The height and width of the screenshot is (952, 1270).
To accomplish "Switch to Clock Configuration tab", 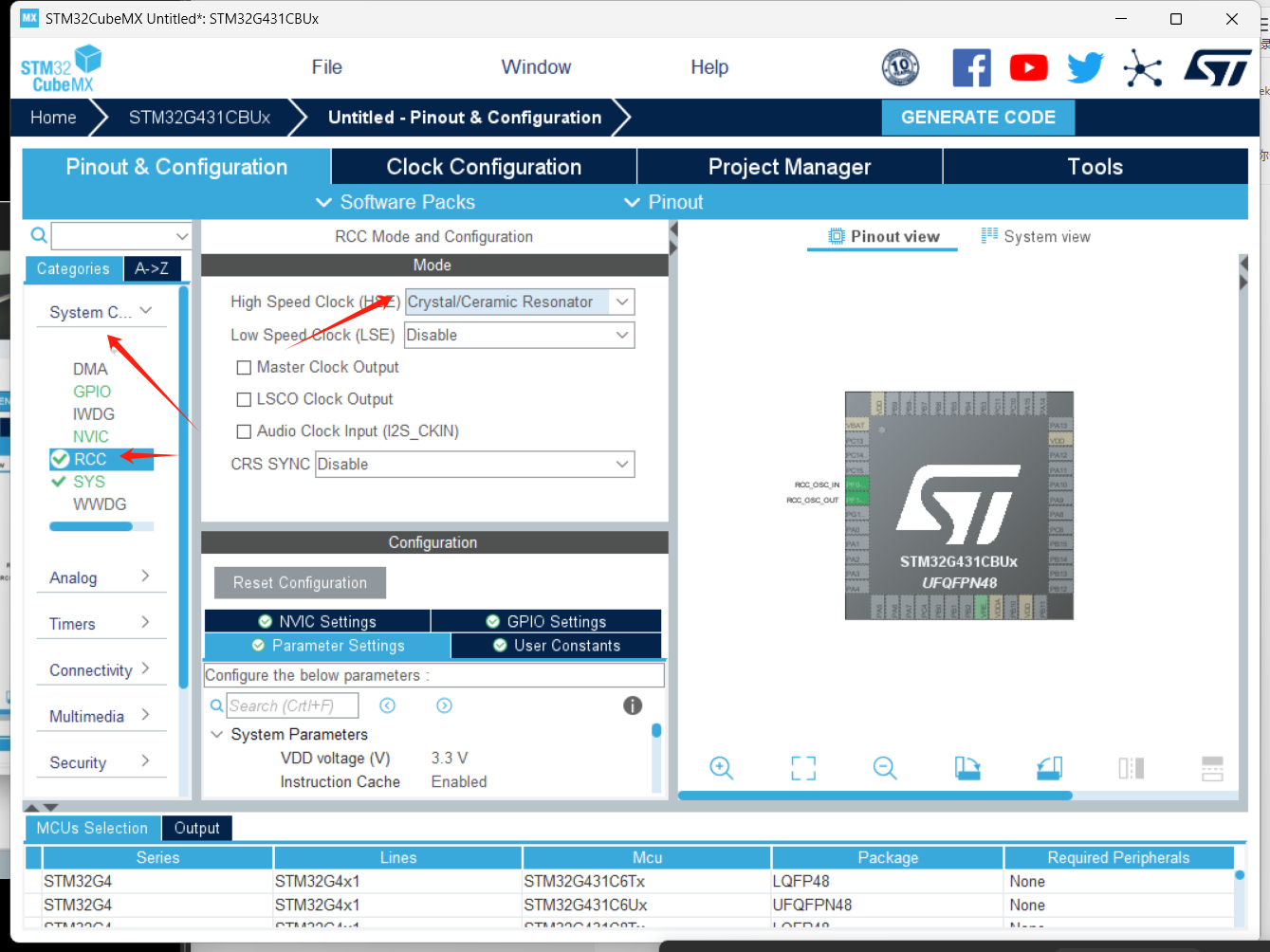I will [x=484, y=167].
